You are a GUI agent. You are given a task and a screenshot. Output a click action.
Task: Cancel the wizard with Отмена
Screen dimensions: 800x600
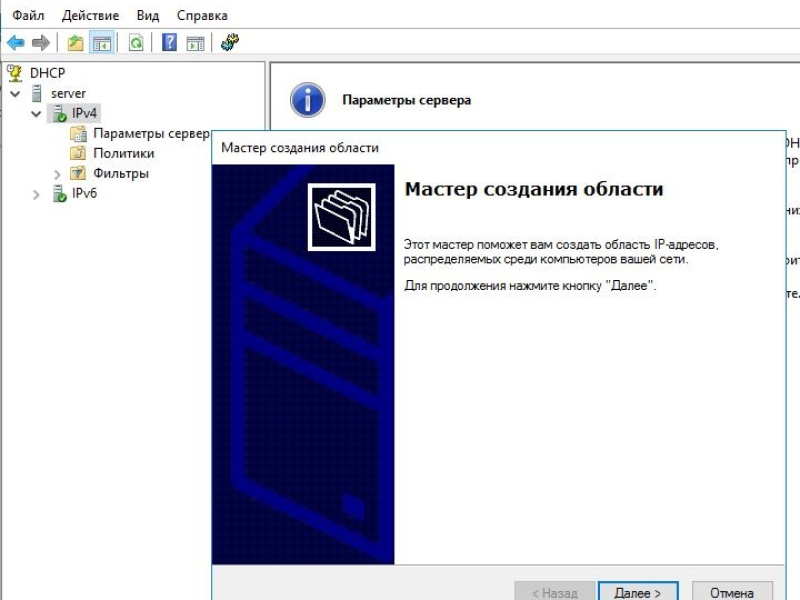pyautogui.click(x=732, y=592)
